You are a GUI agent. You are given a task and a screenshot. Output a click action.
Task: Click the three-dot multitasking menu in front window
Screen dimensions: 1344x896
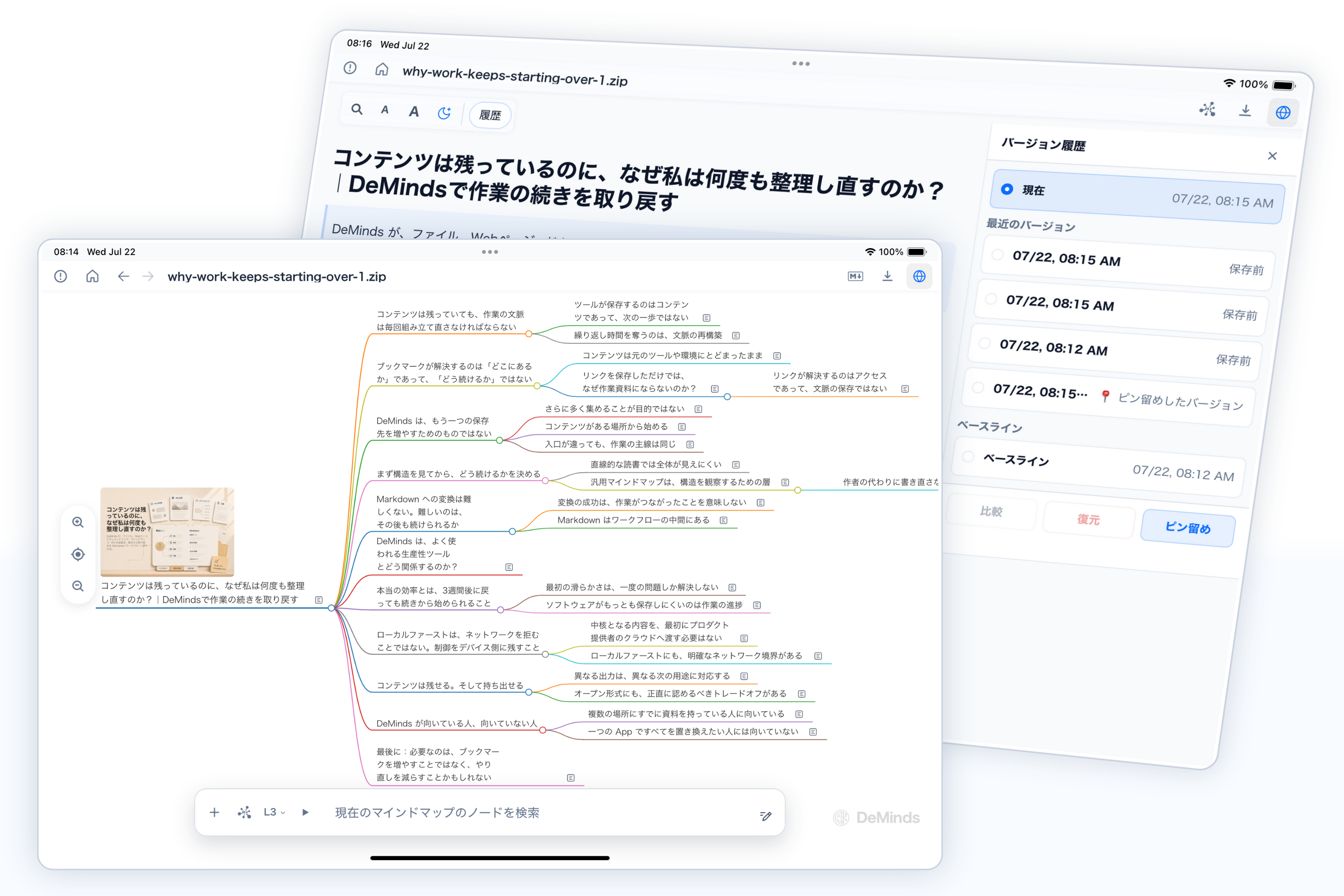tap(490, 252)
